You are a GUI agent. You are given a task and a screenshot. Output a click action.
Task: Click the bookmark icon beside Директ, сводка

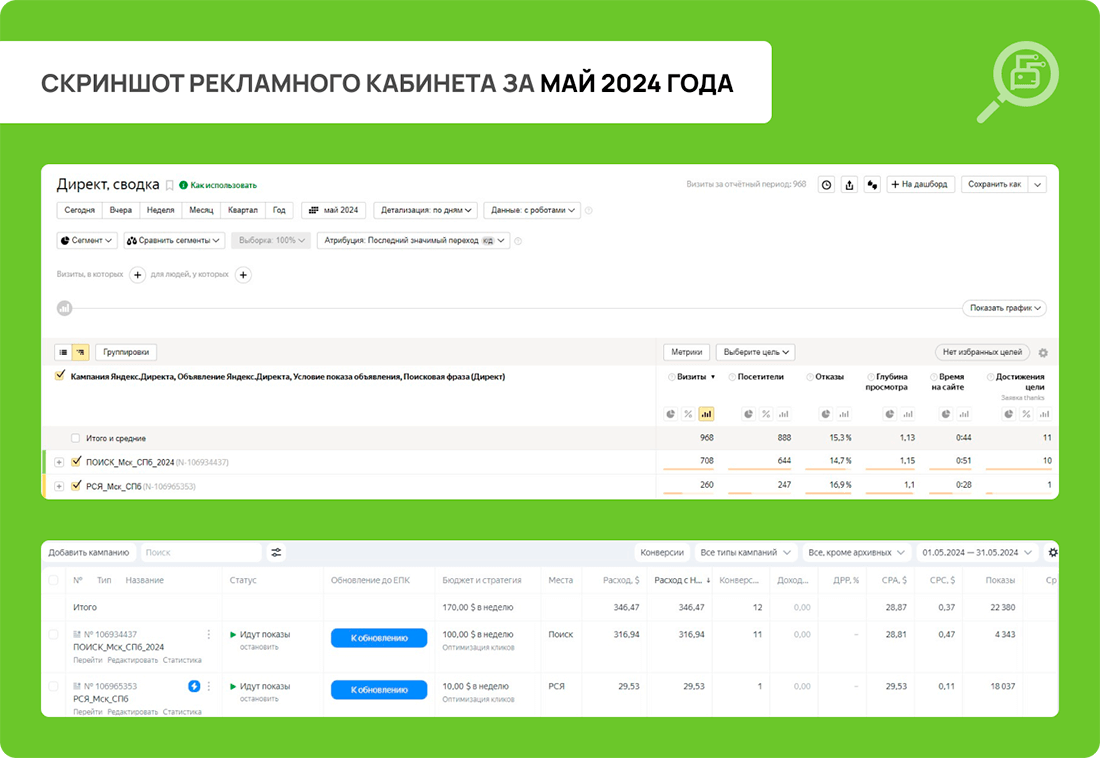pyautogui.click(x=169, y=185)
